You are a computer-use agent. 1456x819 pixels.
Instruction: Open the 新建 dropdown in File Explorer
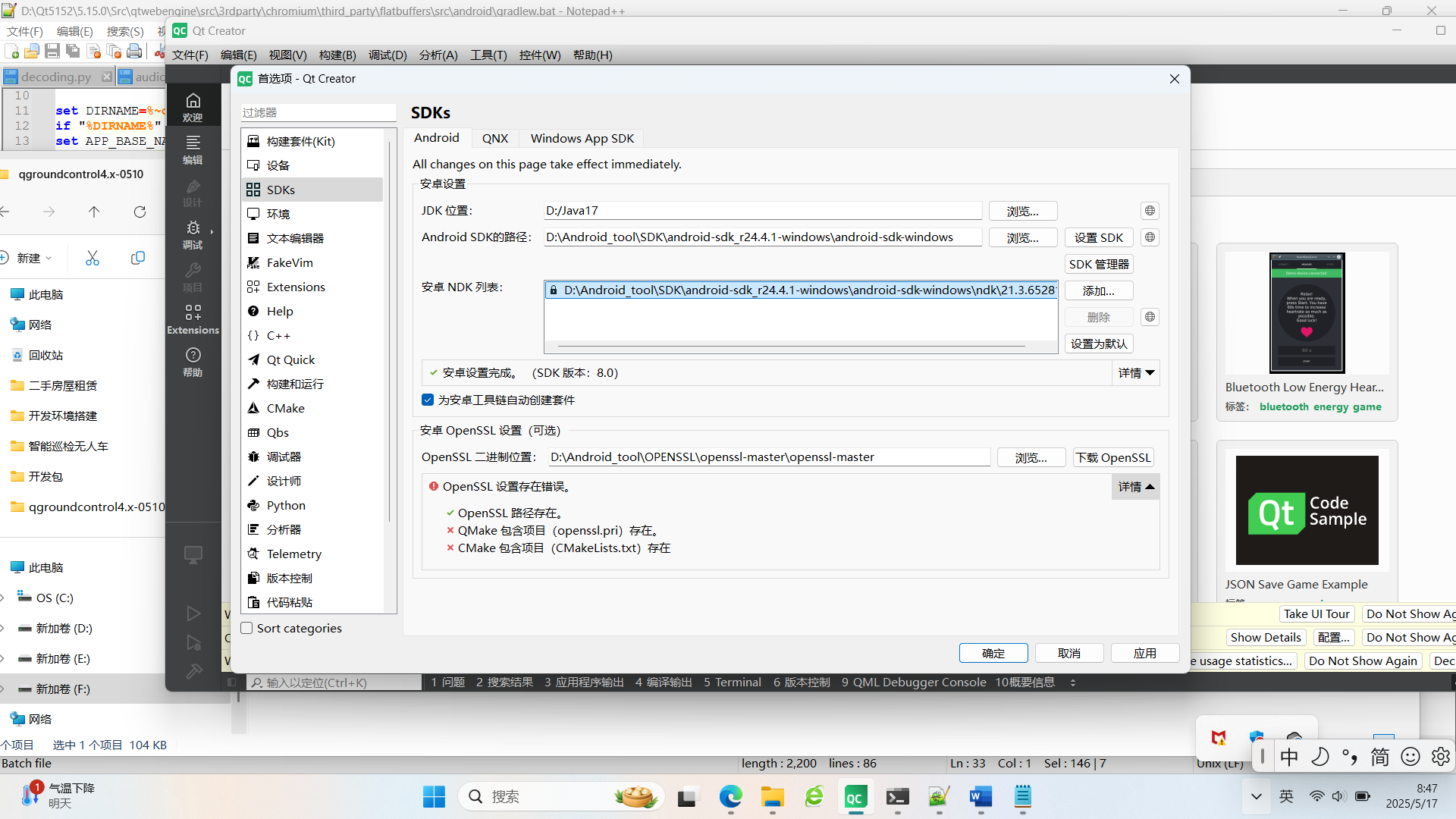[x=30, y=258]
